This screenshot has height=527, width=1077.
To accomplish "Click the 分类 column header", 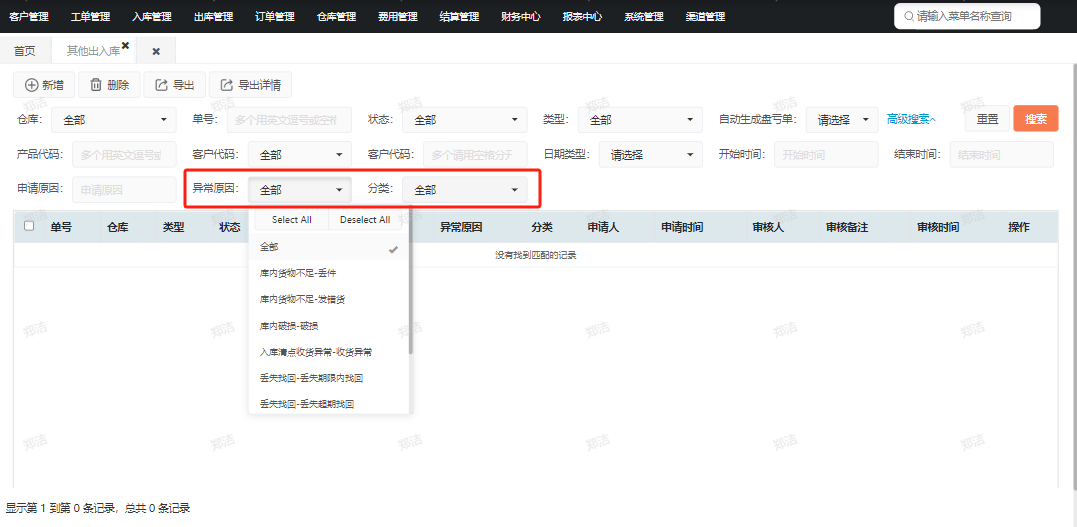I will 542,227.
